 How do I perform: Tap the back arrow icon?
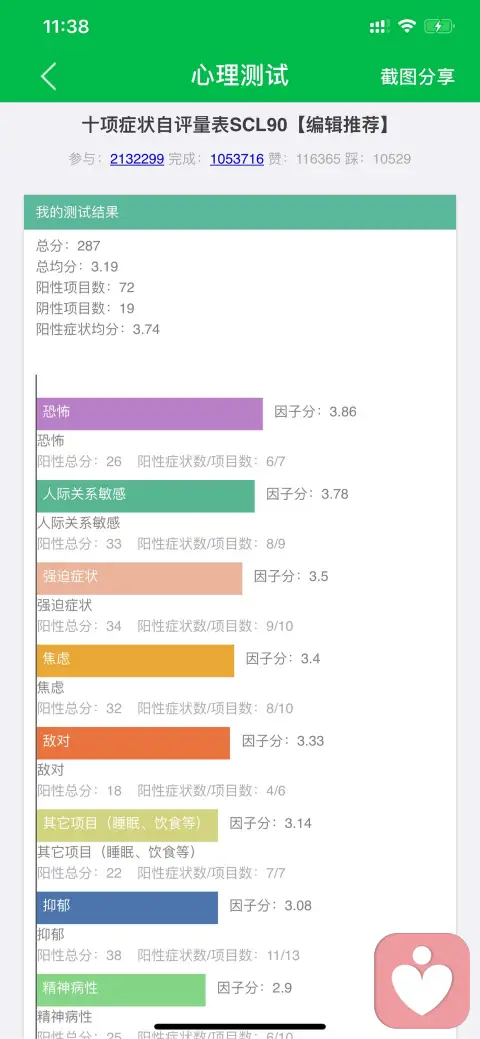49,76
